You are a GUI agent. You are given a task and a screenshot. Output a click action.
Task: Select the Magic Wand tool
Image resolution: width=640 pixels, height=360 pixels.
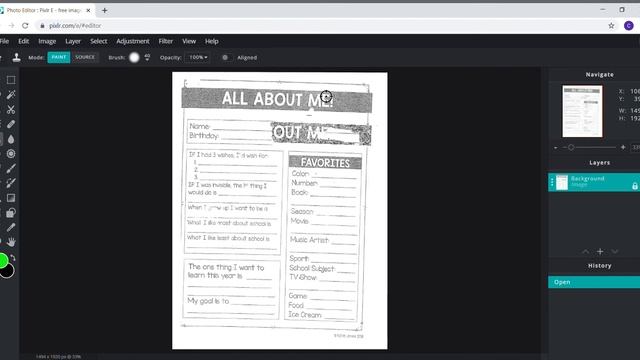[11, 95]
